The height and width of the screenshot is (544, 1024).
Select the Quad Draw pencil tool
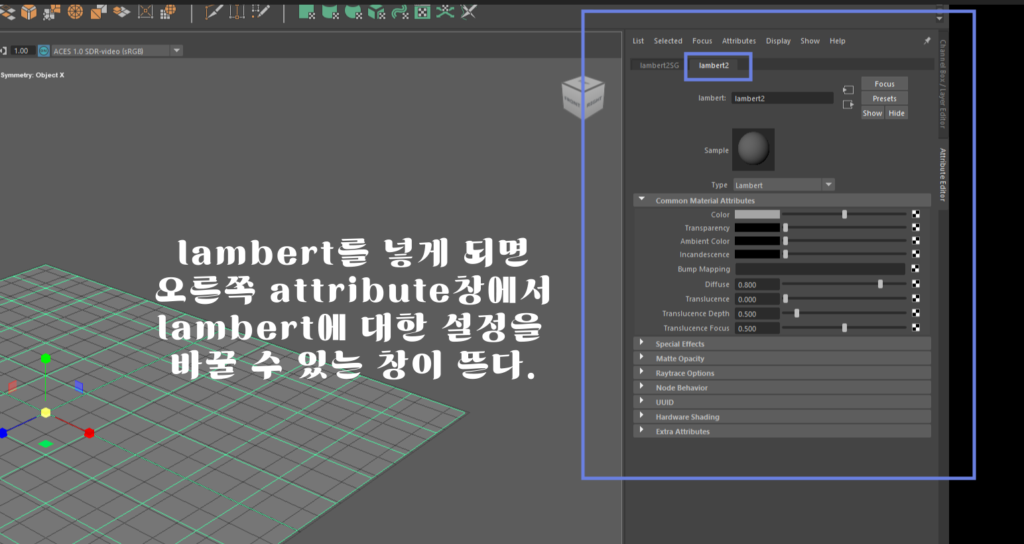tap(261, 11)
